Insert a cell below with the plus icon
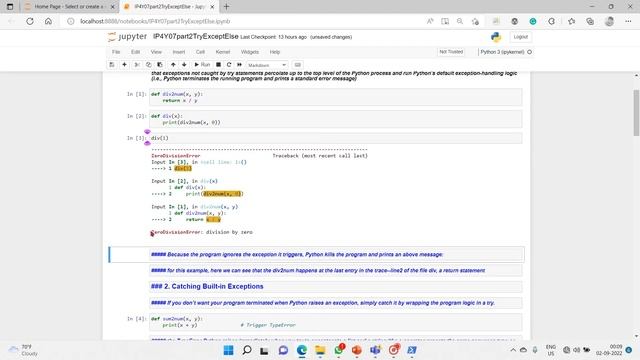640x360 pixels. click(x=124, y=65)
